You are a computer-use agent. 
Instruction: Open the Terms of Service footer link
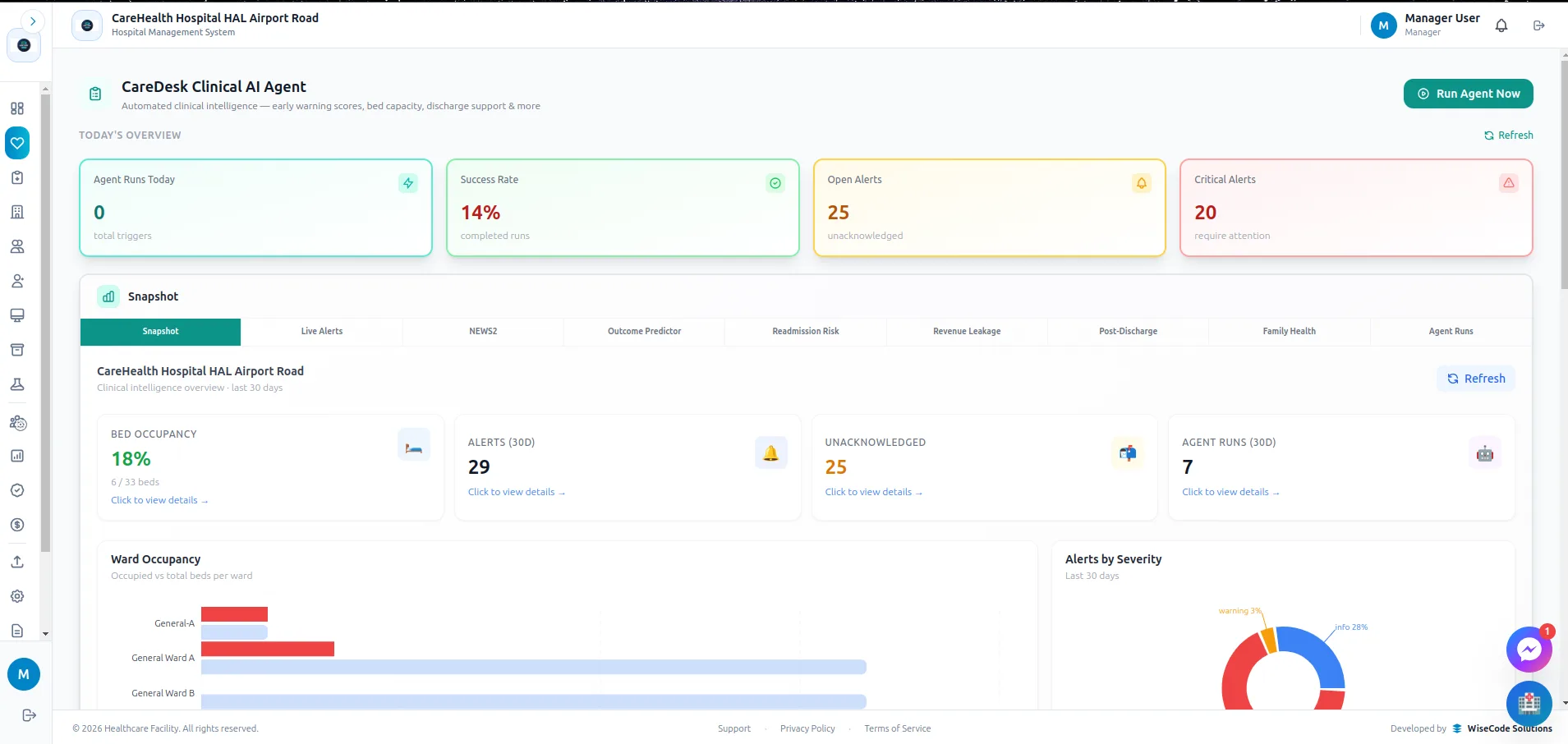click(898, 728)
